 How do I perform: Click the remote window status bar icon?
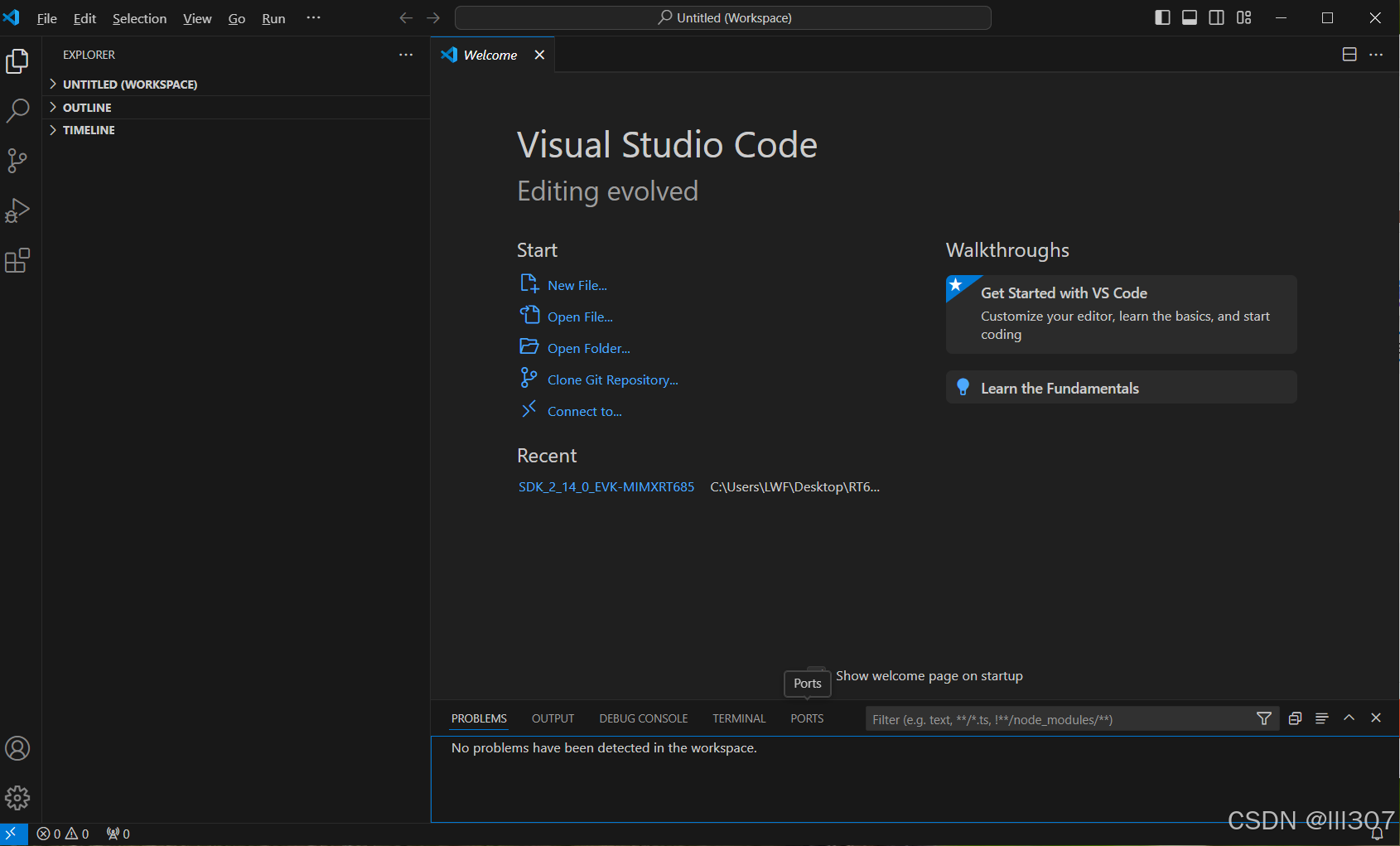12,834
